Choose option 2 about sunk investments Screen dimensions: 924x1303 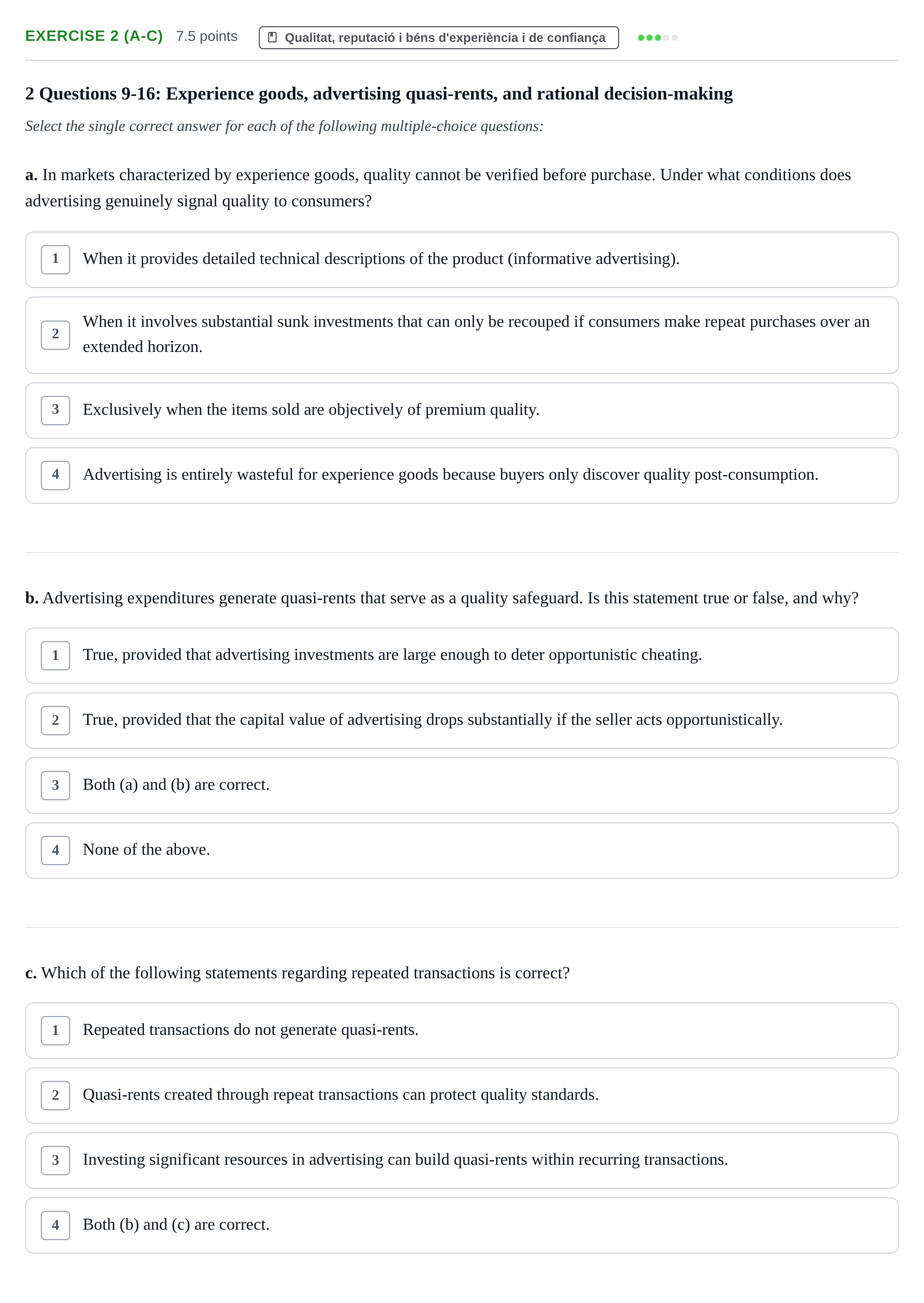tap(461, 335)
